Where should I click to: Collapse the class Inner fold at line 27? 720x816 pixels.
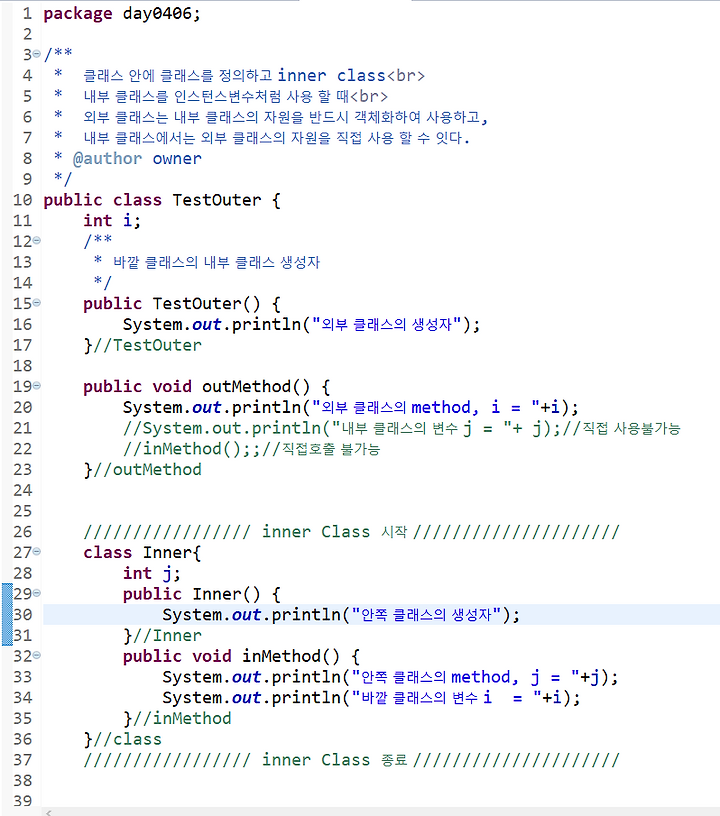coord(36,552)
